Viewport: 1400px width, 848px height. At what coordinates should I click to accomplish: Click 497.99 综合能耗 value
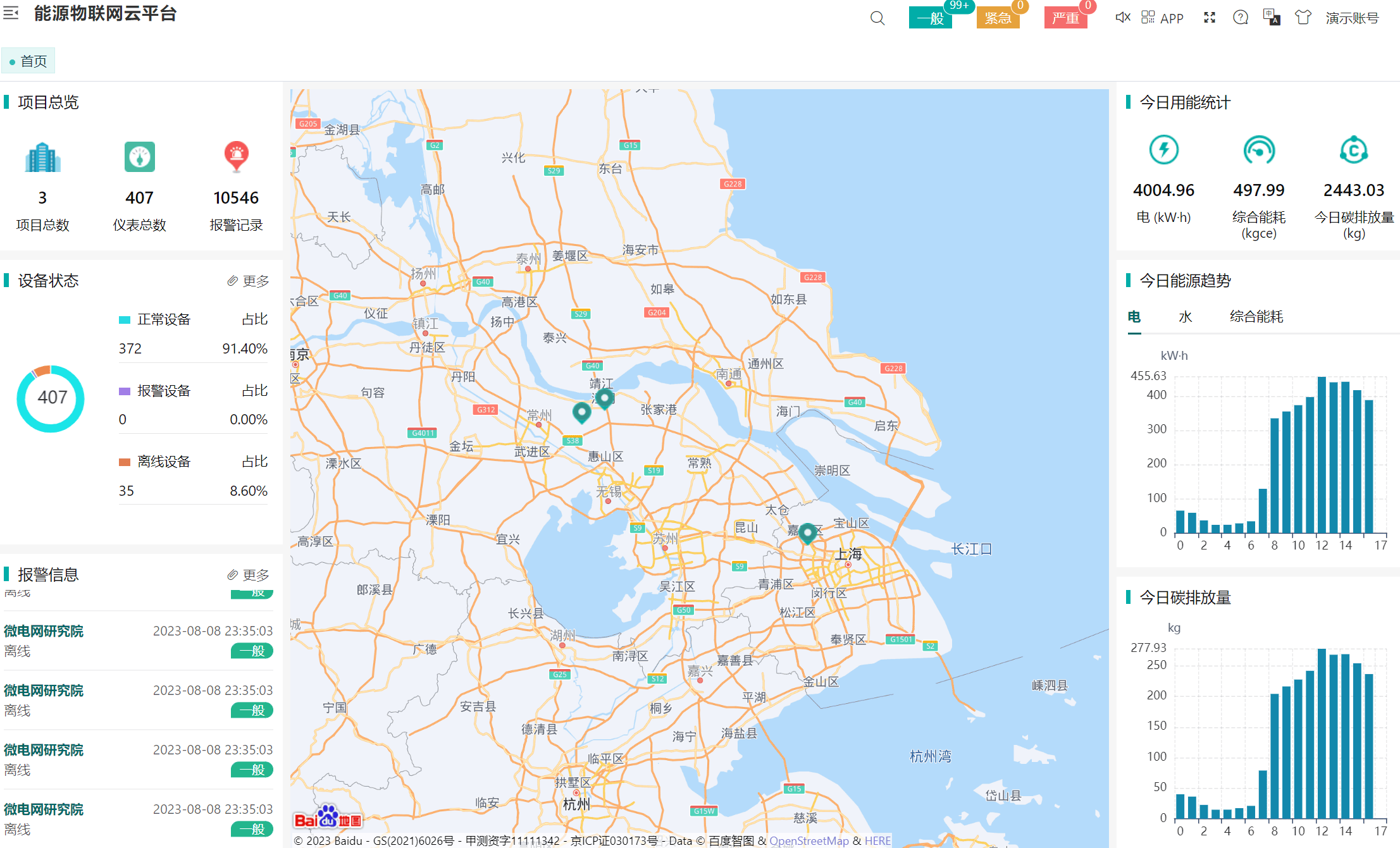[1259, 190]
